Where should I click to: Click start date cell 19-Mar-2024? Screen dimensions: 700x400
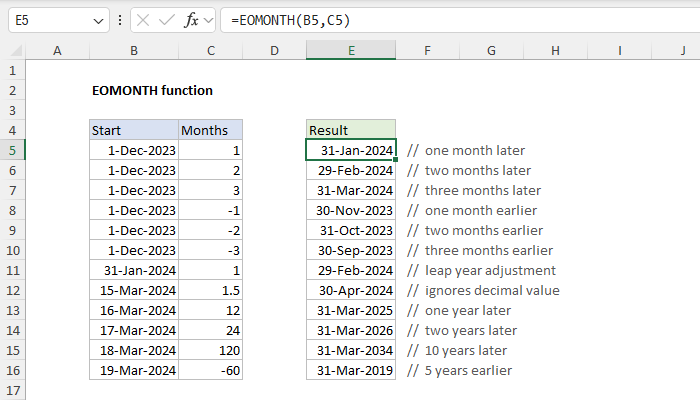point(134,371)
